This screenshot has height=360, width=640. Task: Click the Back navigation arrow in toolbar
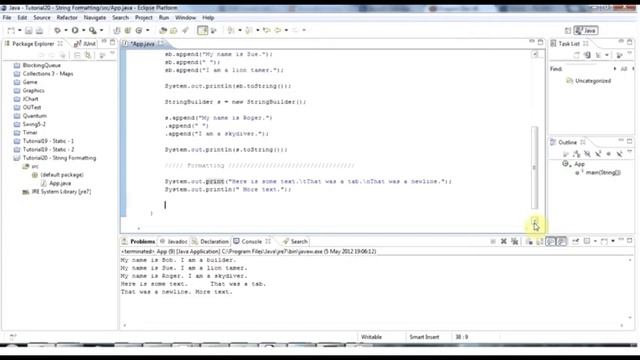(x=278, y=30)
